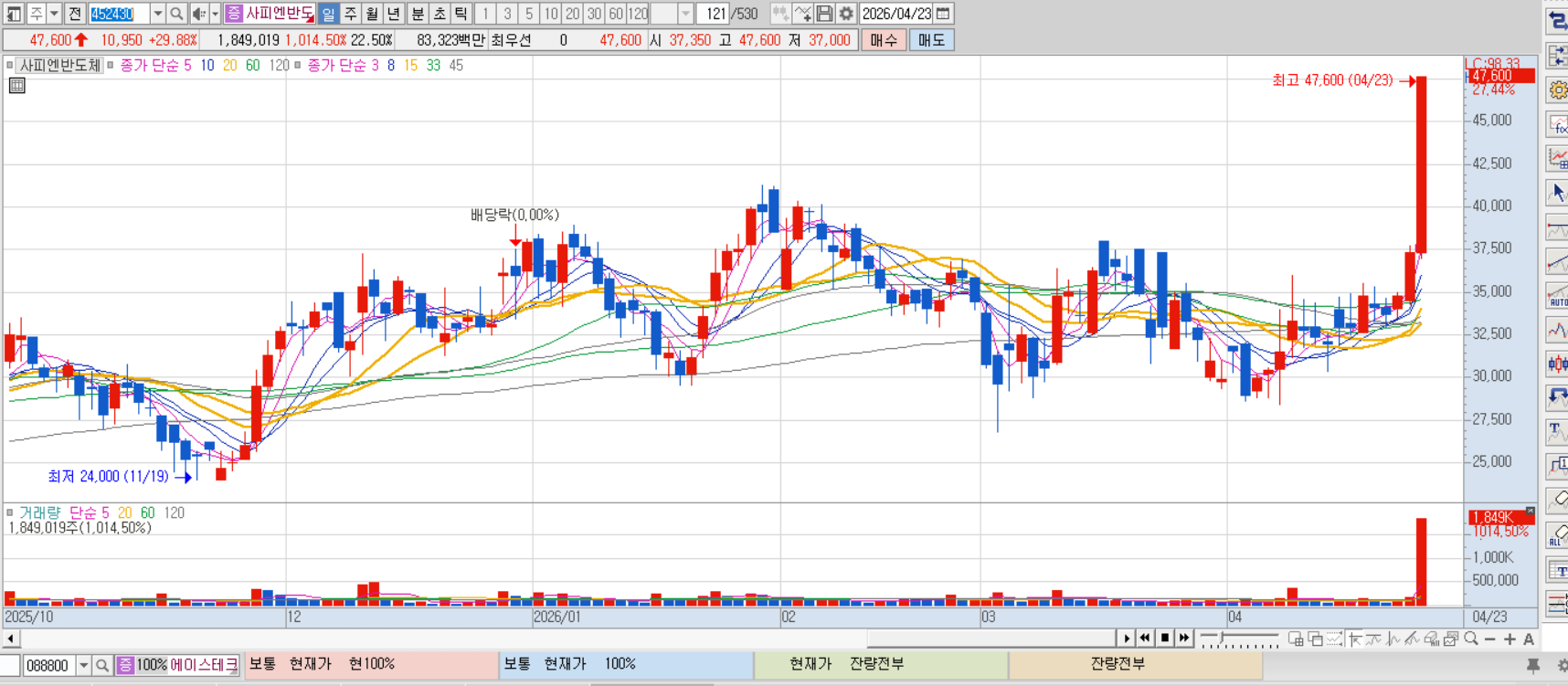Zoom out with the minus icon
Screen dimensions: 1568x686
click(x=1490, y=639)
